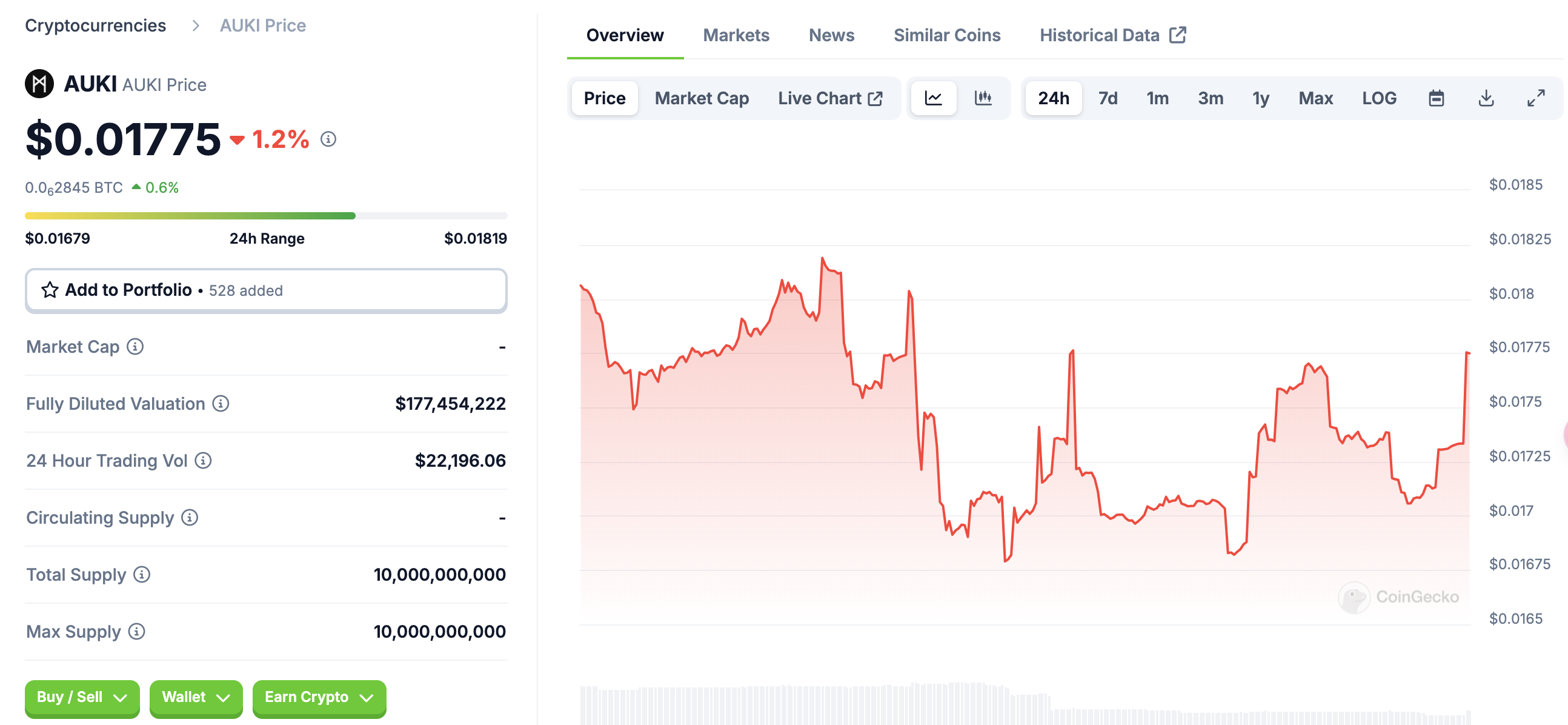Go to Cryptocurrencies breadcrumb link
The height and width of the screenshot is (725, 1568).
[96, 25]
